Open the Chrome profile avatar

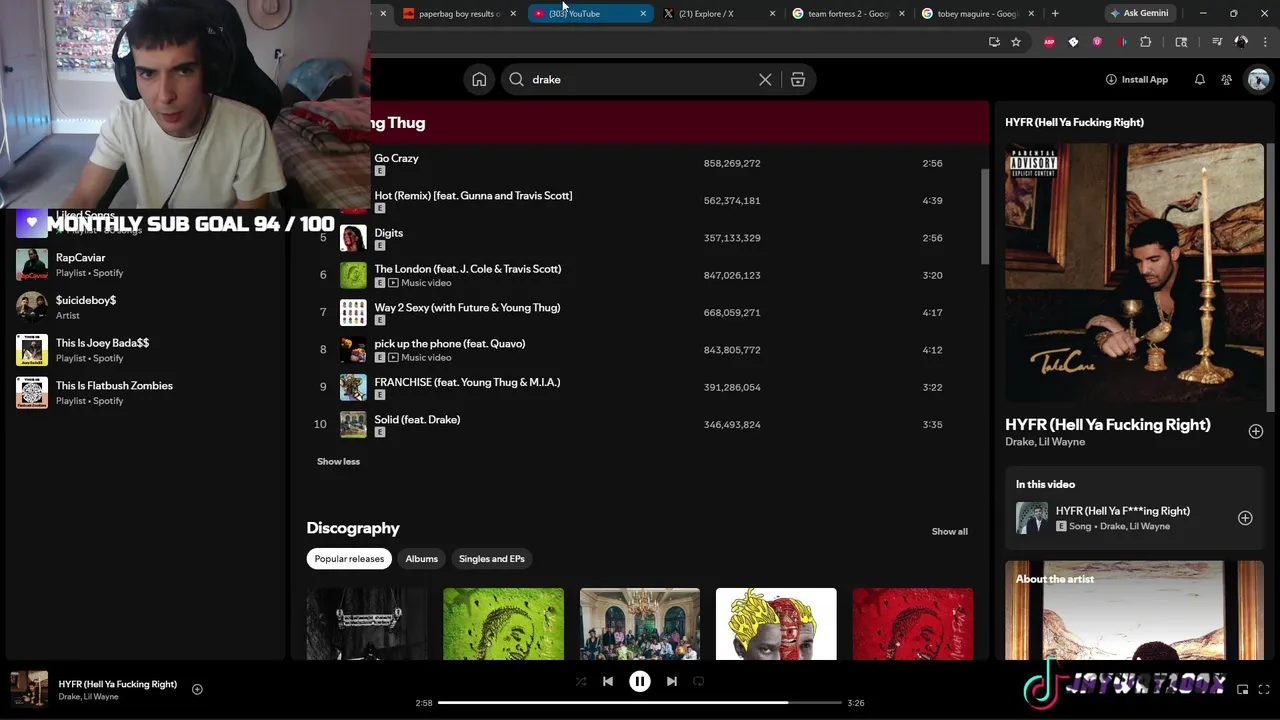(x=1241, y=42)
